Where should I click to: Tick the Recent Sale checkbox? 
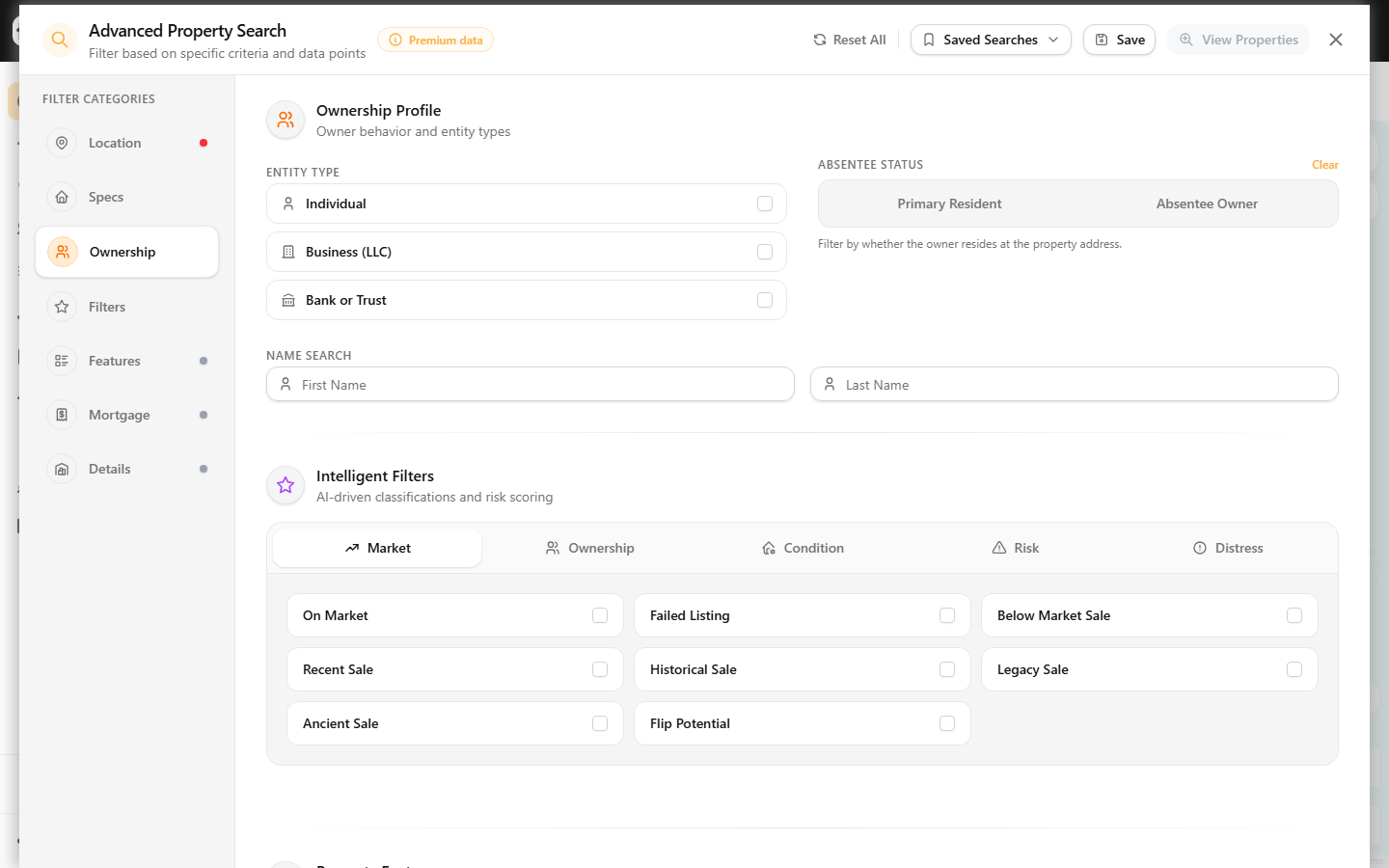click(600, 669)
